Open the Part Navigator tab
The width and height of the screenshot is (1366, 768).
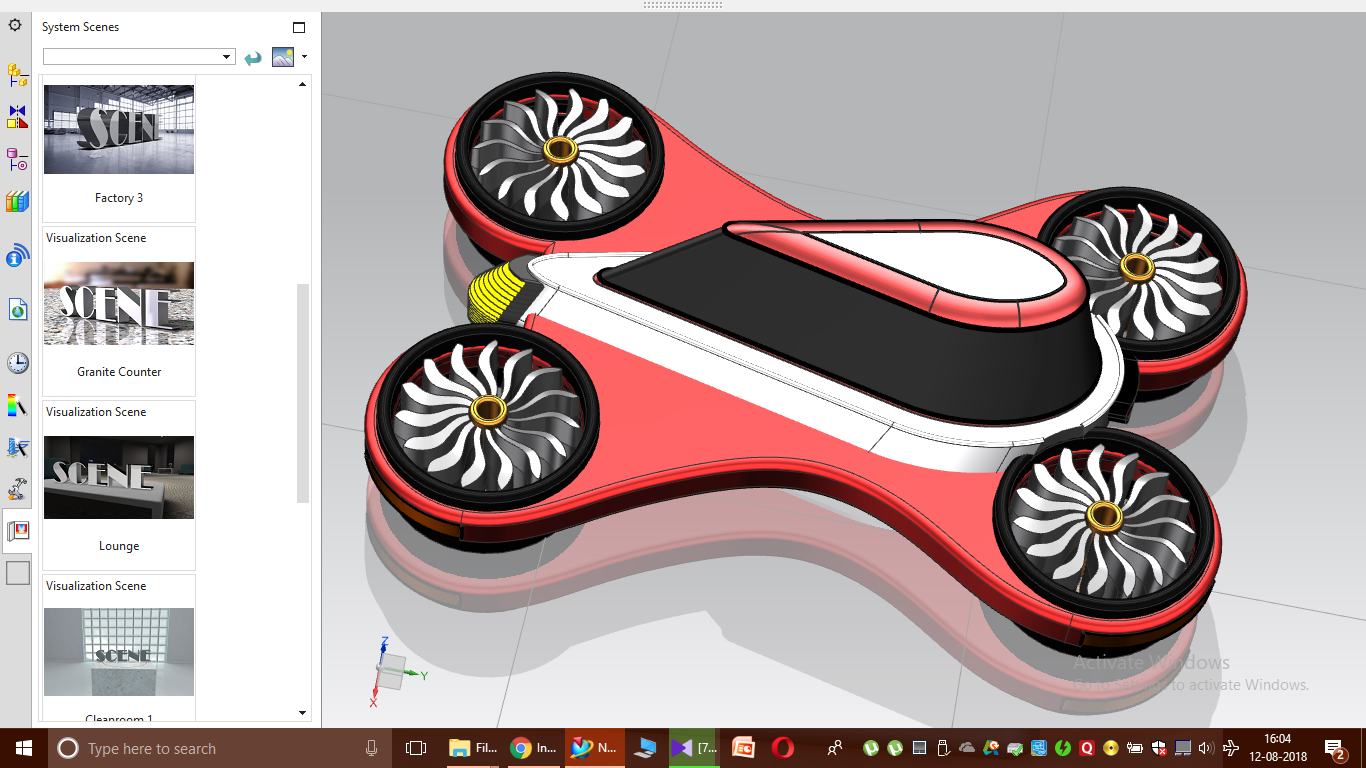[17, 159]
